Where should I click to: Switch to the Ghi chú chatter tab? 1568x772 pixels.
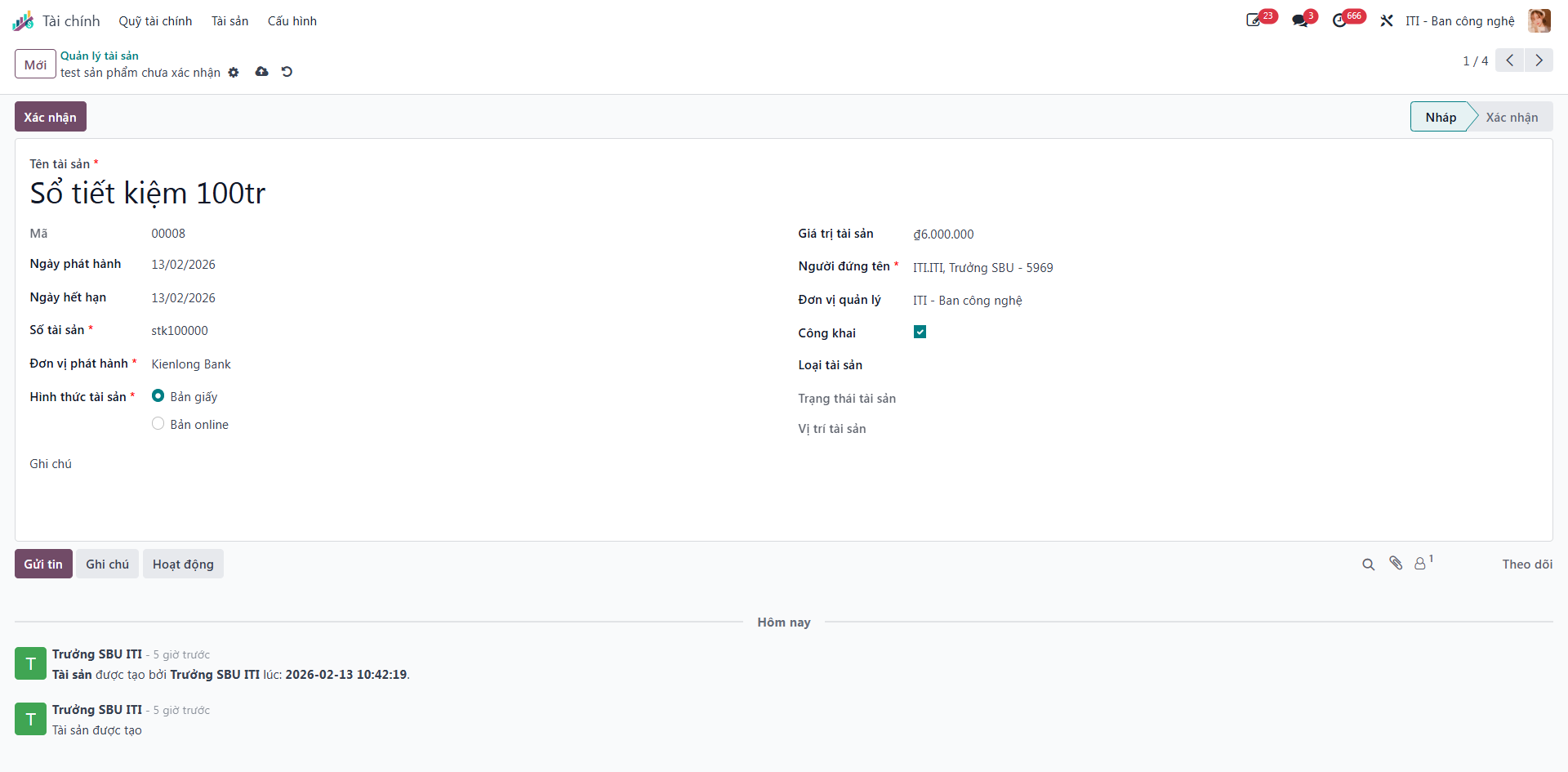pyautogui.click(x=107, y=564)
